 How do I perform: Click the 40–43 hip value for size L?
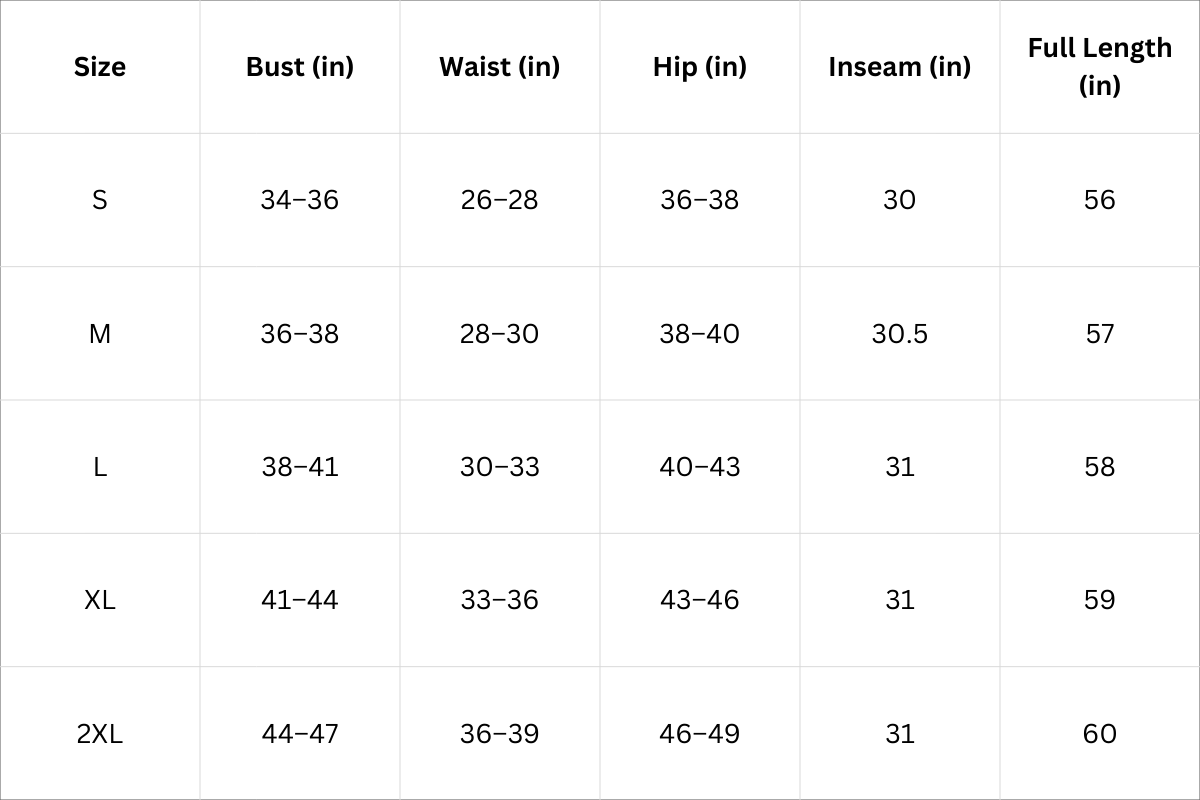click(700, 467)
